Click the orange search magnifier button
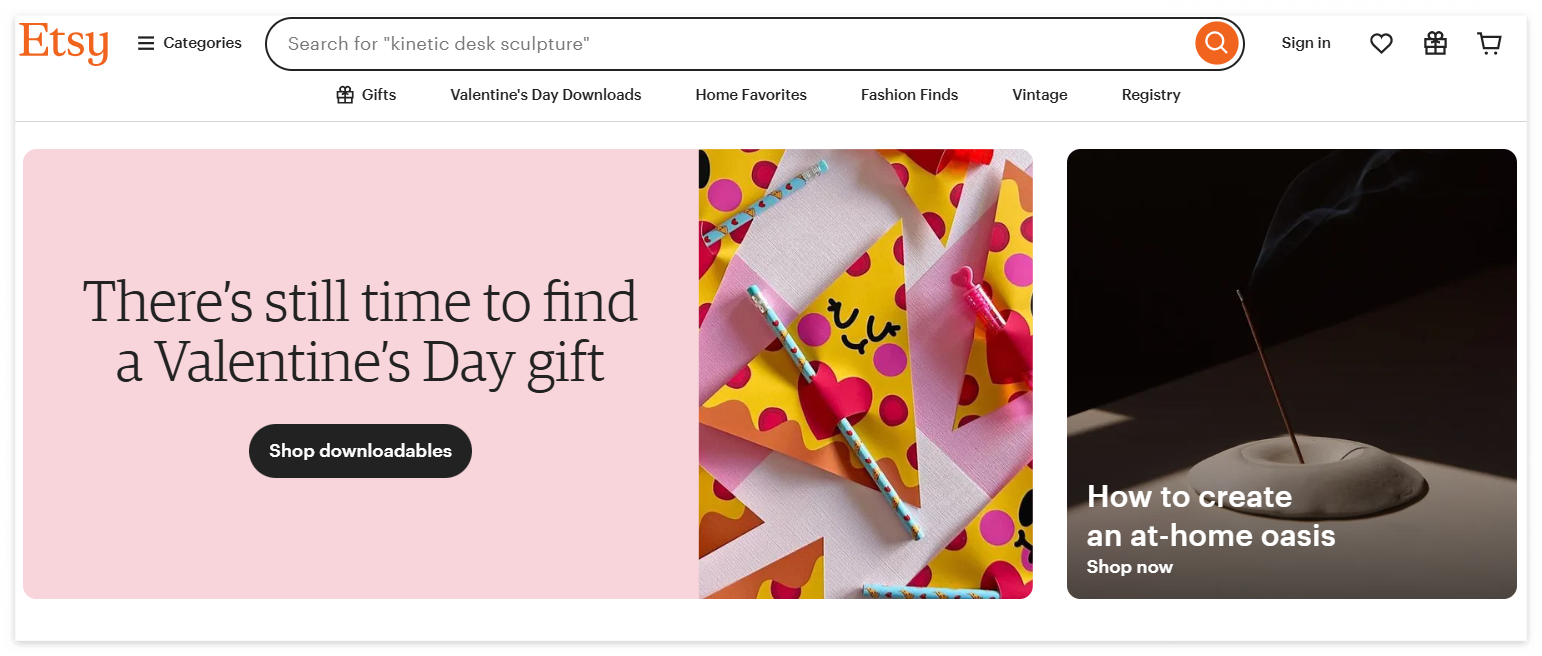 (x=1216, y=43)
